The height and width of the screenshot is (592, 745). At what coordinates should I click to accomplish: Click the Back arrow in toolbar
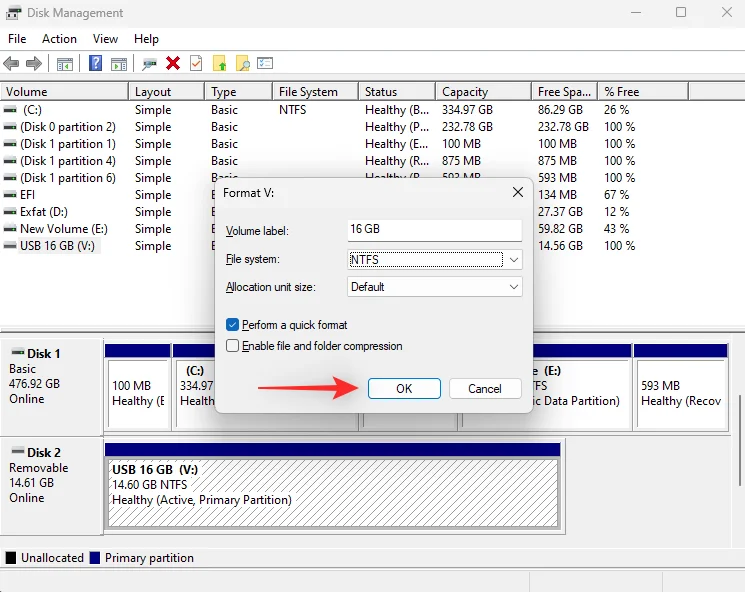pos(11,63)
